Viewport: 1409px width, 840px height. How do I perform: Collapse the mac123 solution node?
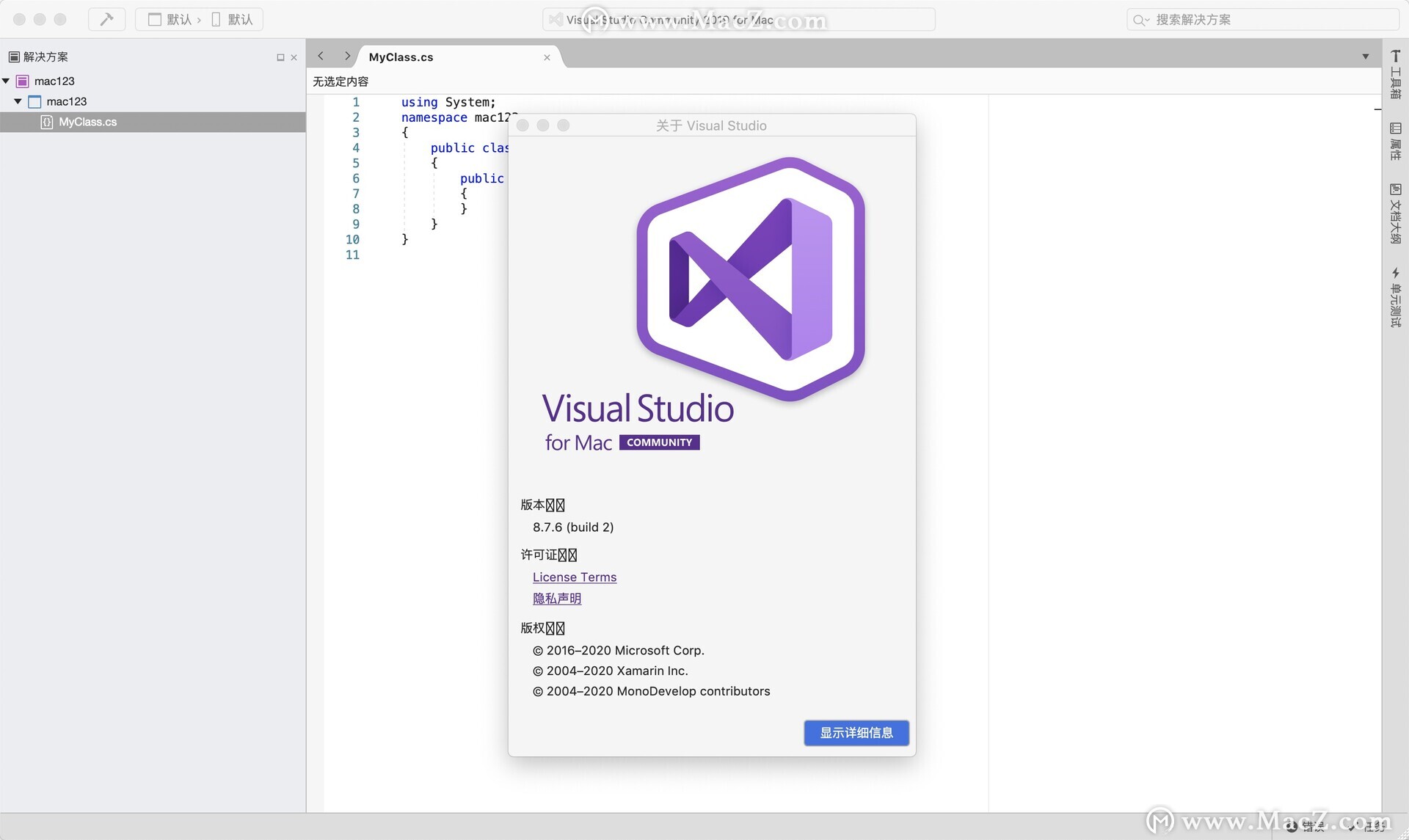(x=6, y=81)
